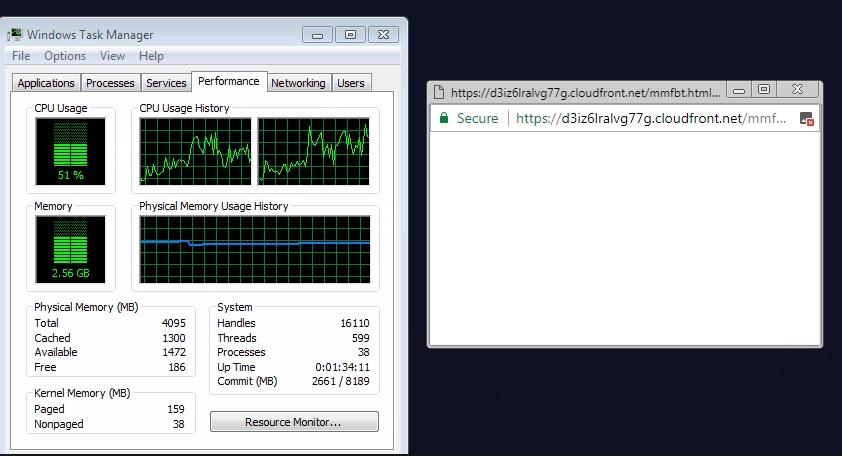Open the View menu in Task Manager

(112, 56)
